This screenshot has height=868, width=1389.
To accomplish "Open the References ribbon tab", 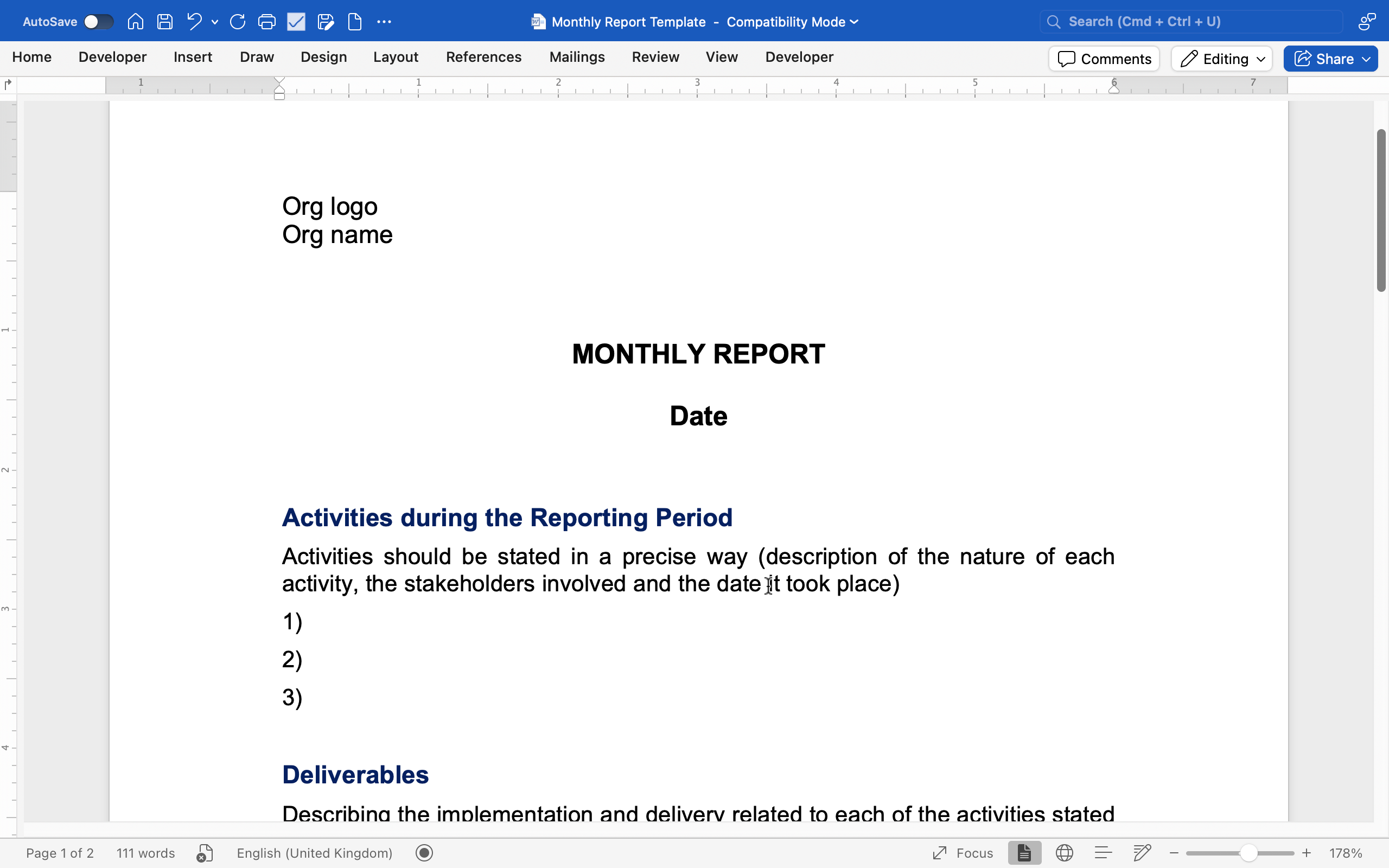I will pos(483,57).
